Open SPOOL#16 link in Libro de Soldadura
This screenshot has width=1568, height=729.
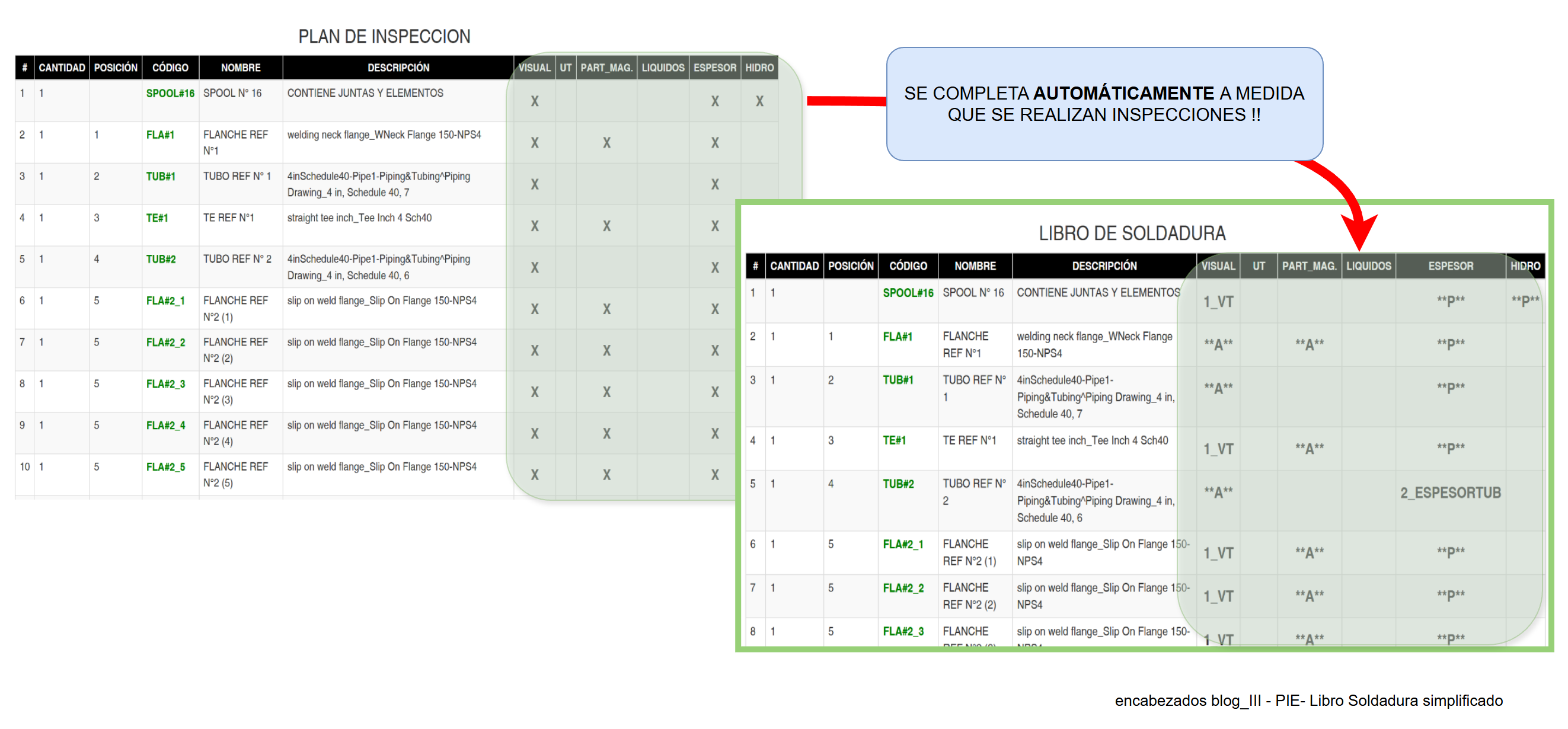[908, 293]
